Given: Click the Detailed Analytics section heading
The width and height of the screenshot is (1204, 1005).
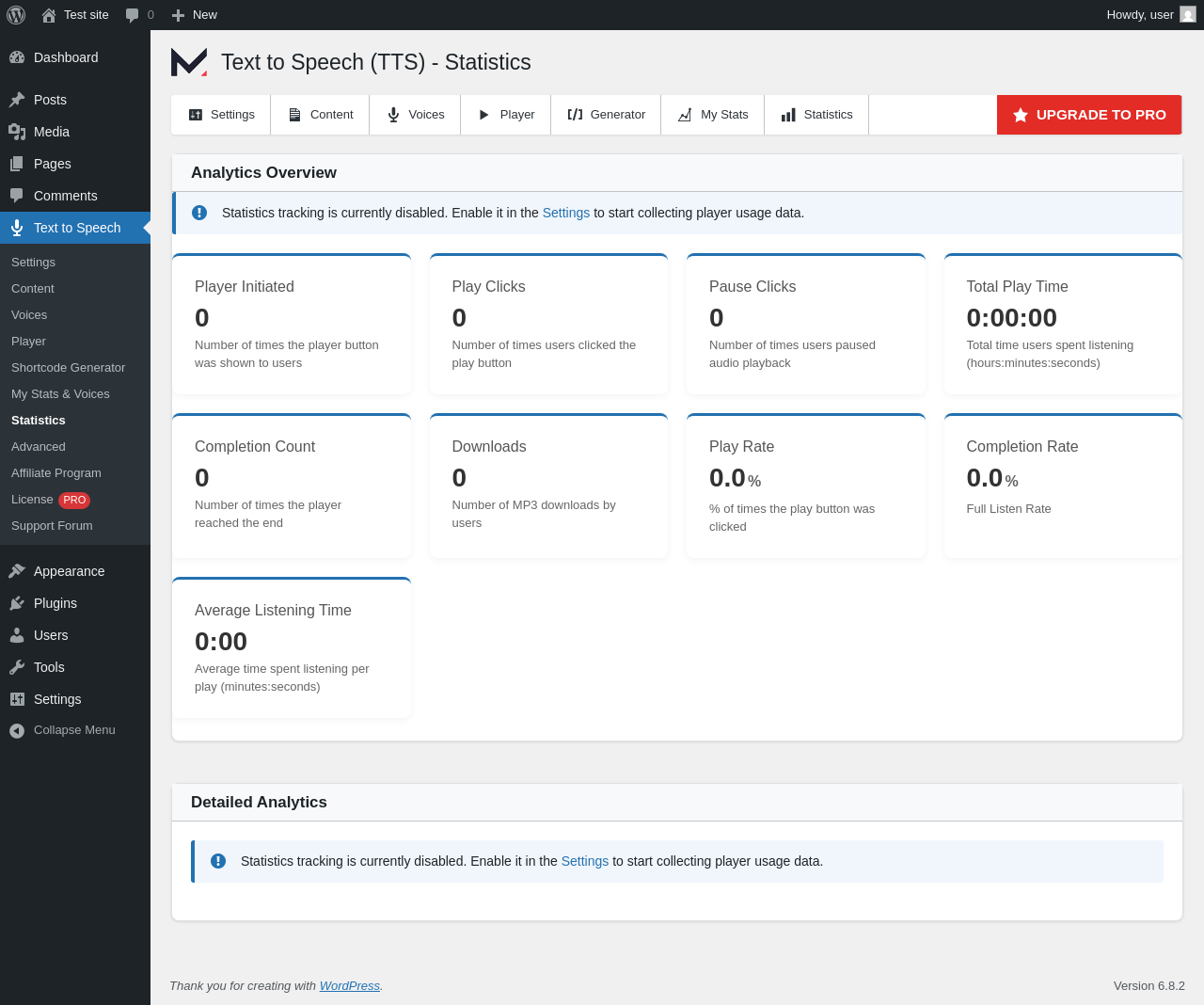Looking at the screenshot, I should [259, 803].
